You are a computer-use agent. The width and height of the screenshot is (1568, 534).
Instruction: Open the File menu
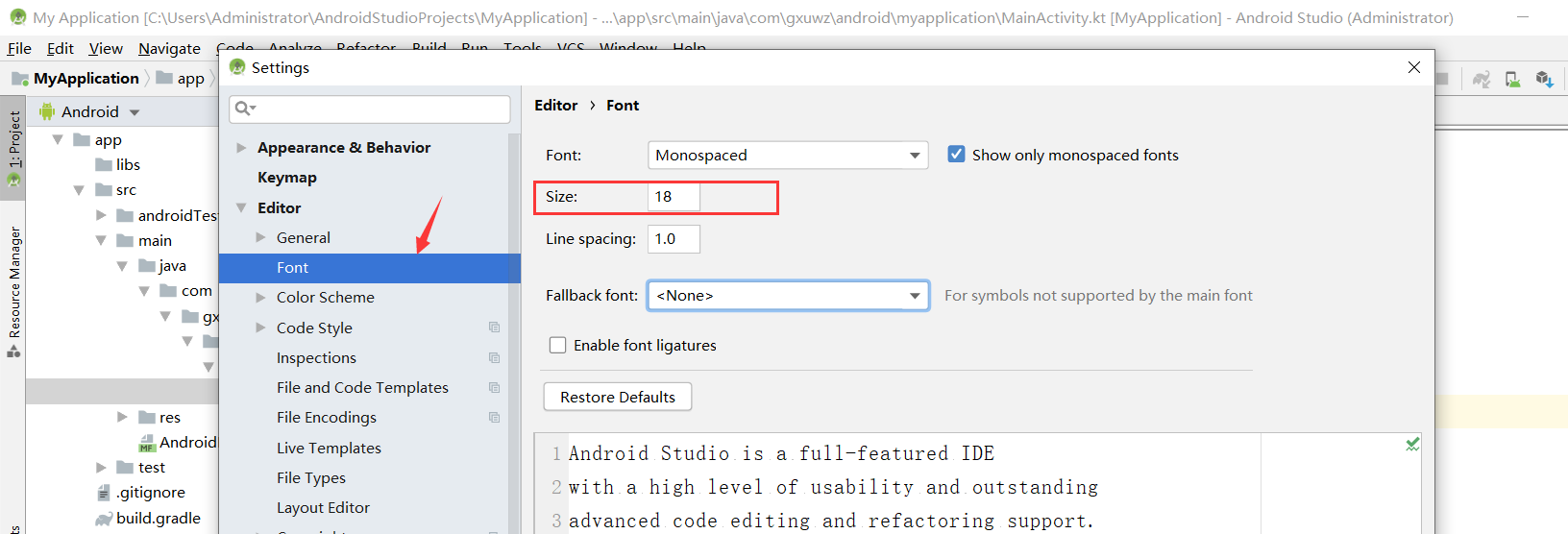point(19,48)
